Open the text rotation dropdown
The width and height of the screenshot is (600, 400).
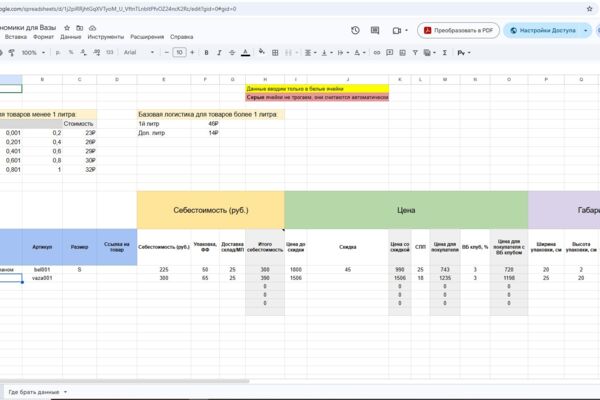(x=360, y=52)
